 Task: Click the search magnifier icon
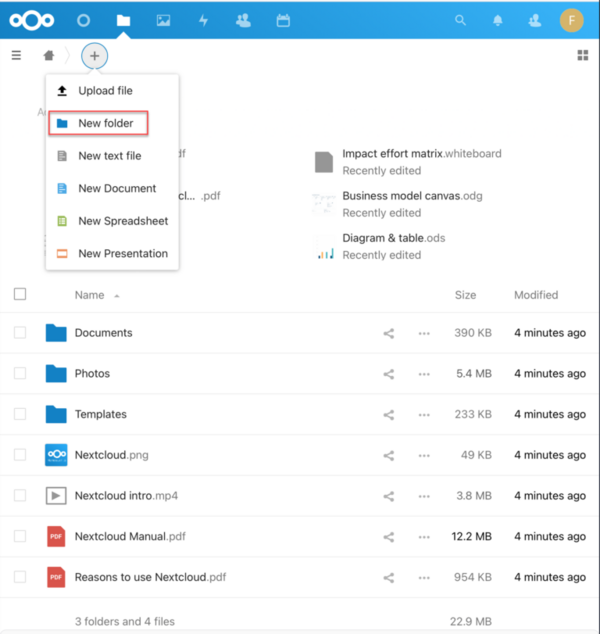tap(460, 20)
